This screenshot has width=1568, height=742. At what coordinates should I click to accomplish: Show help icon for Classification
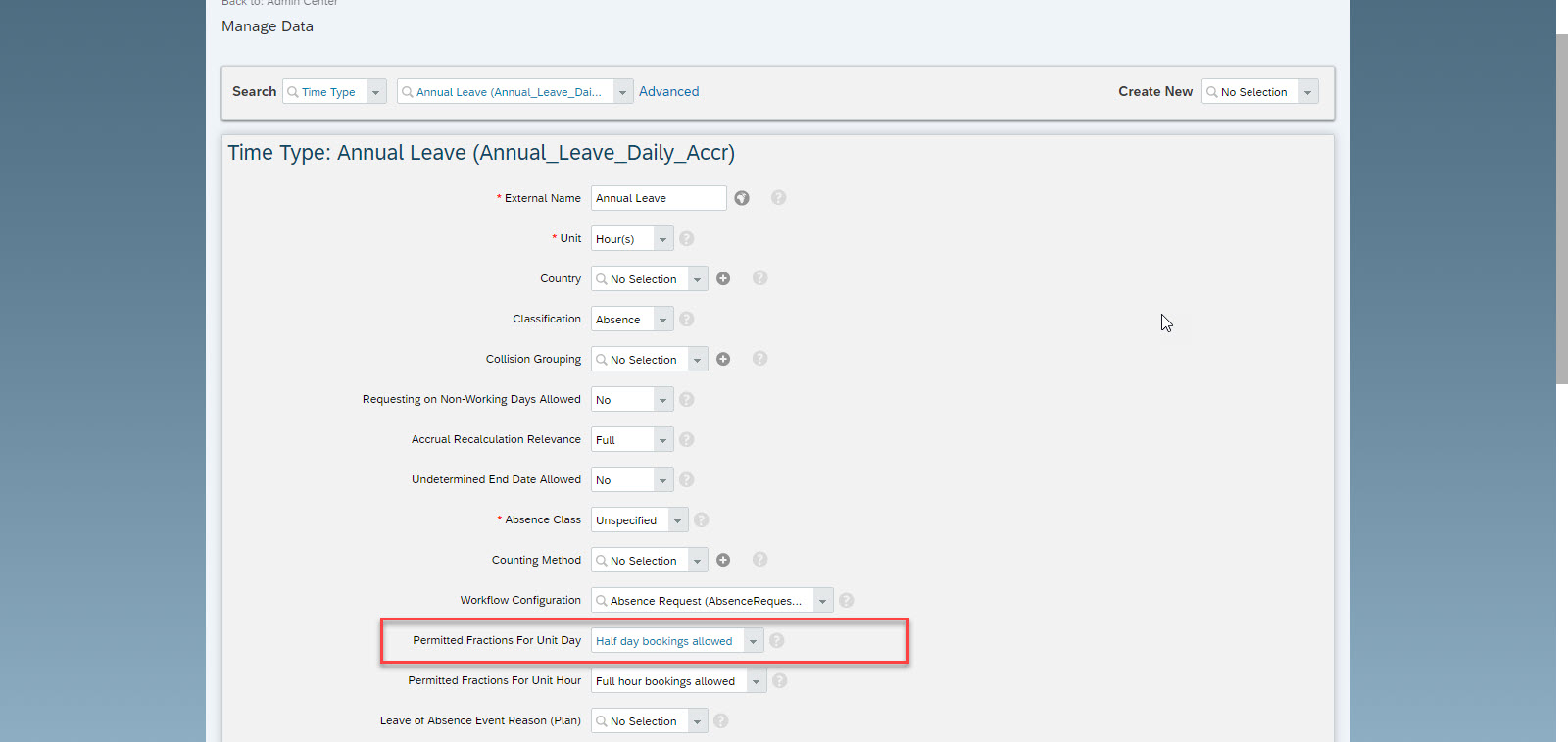click(x=687, y=320)
